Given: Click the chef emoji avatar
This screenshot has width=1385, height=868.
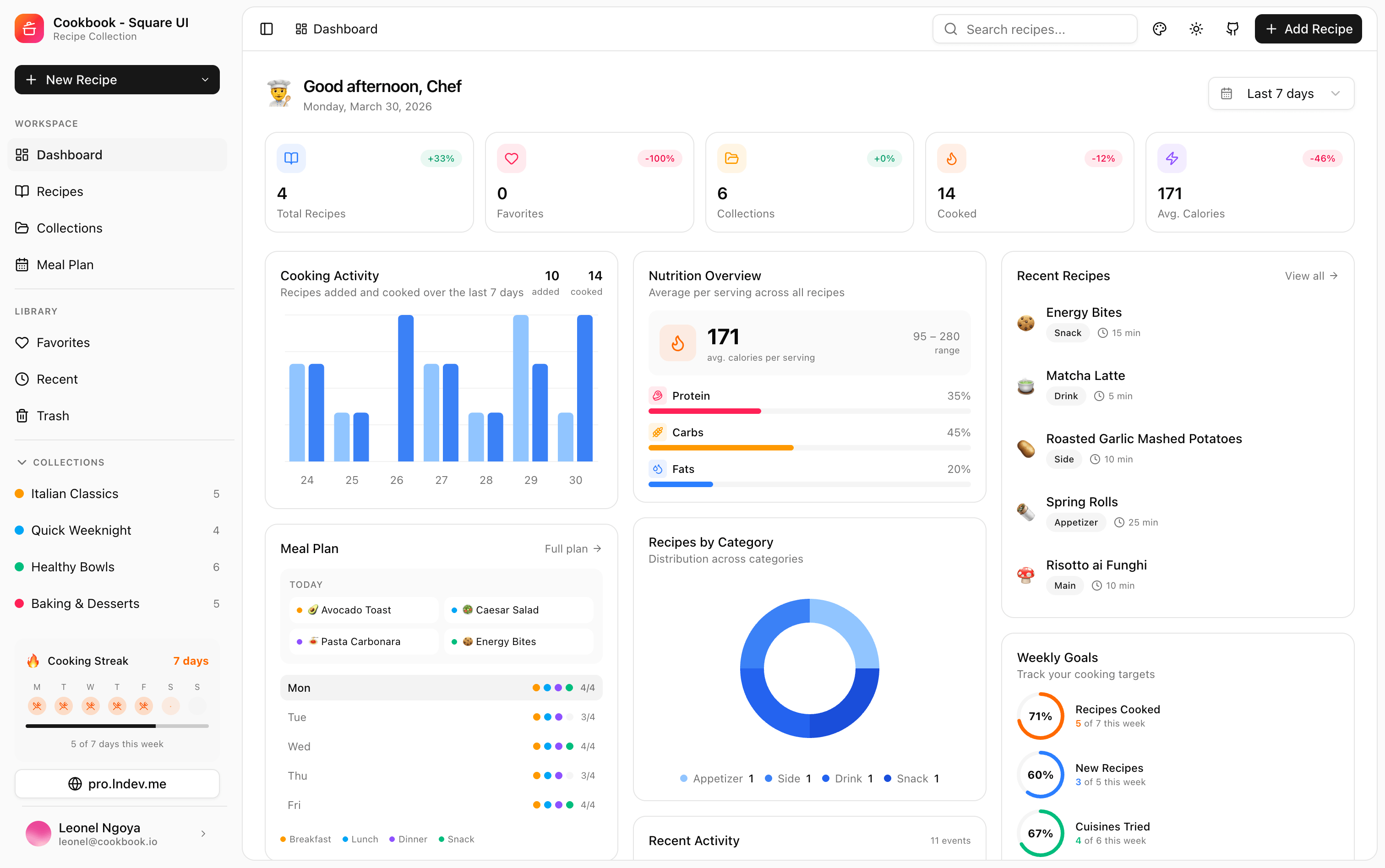Looking at the screenshot, I should tap(279, 93).
